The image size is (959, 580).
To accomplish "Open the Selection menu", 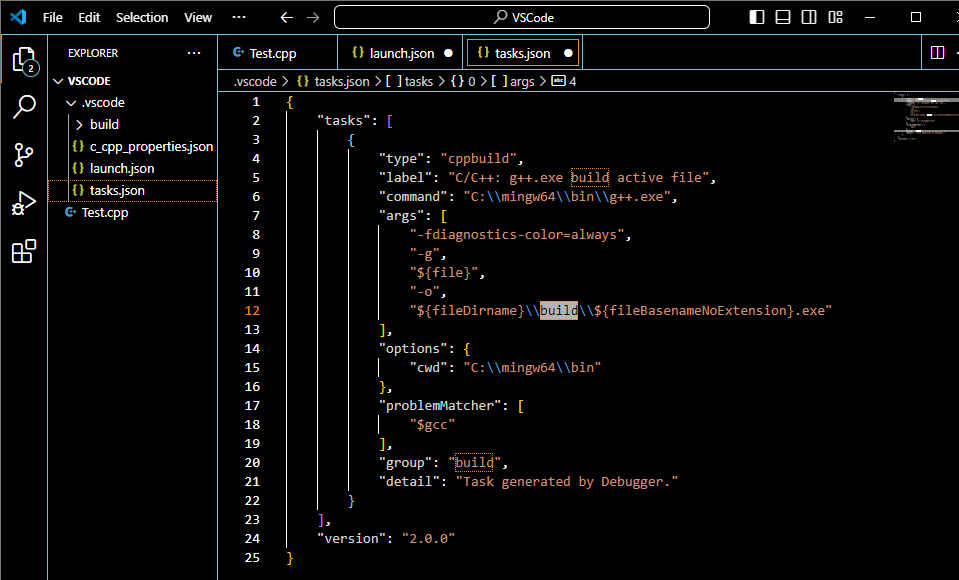I will 142,17.
